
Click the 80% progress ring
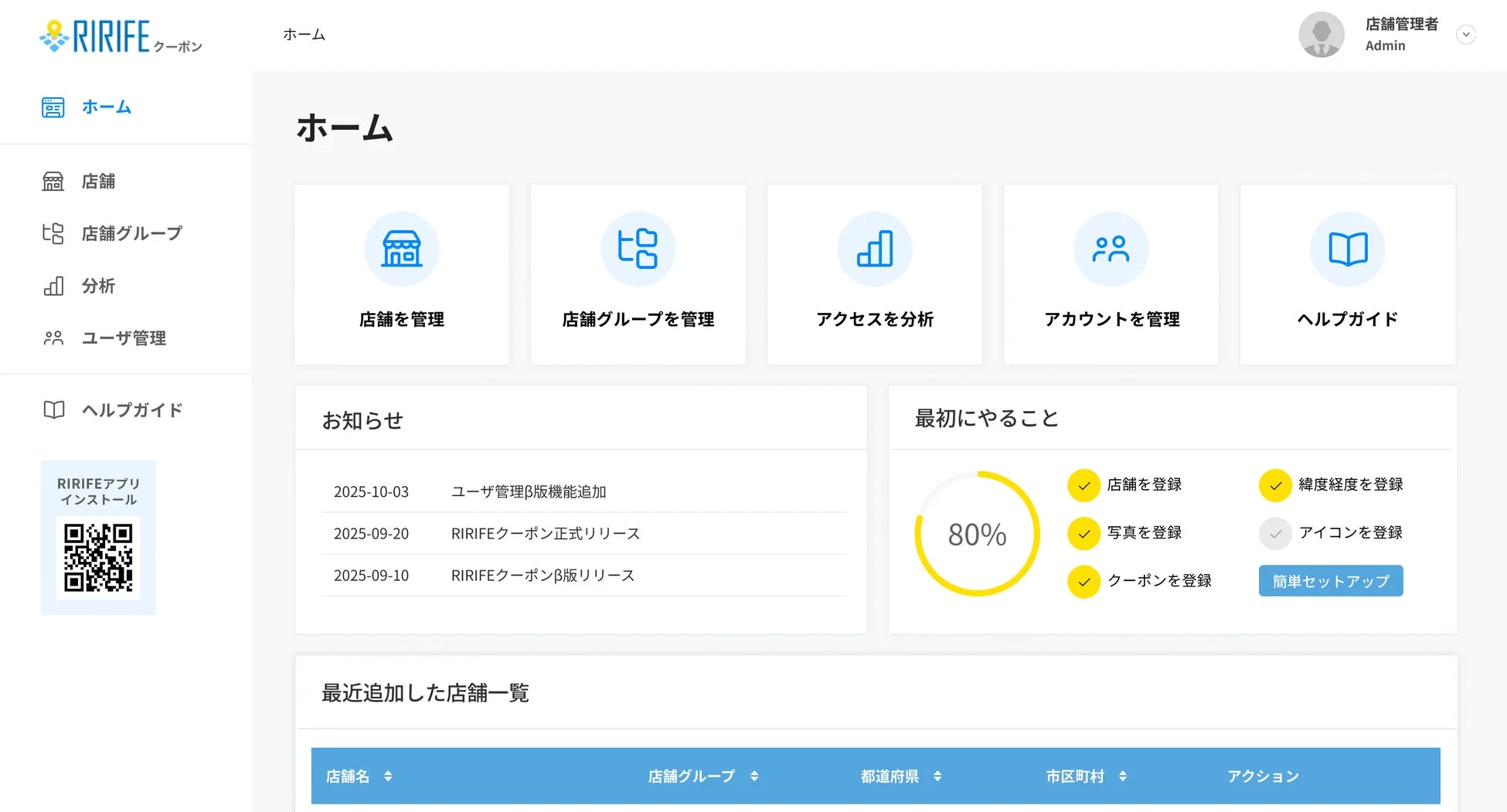(x=977, y=533)
